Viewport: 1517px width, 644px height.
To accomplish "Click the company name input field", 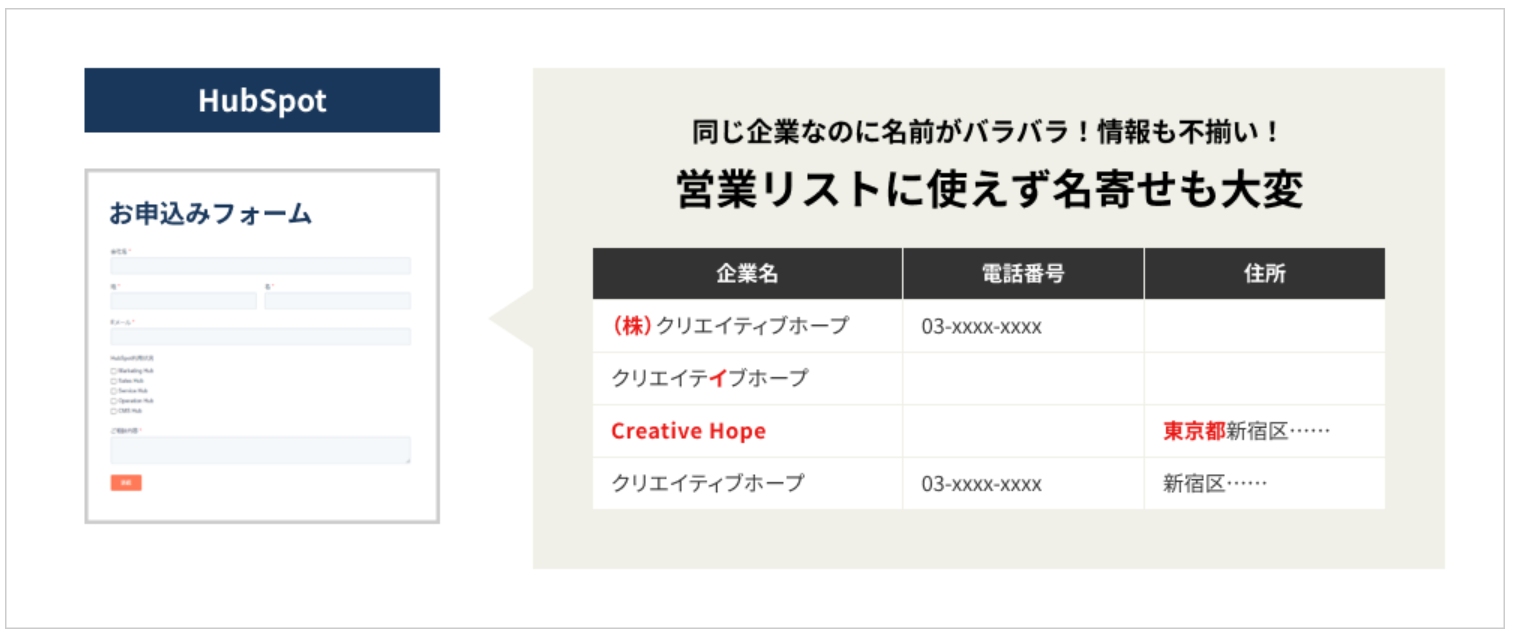I will [x=260, y=265].
